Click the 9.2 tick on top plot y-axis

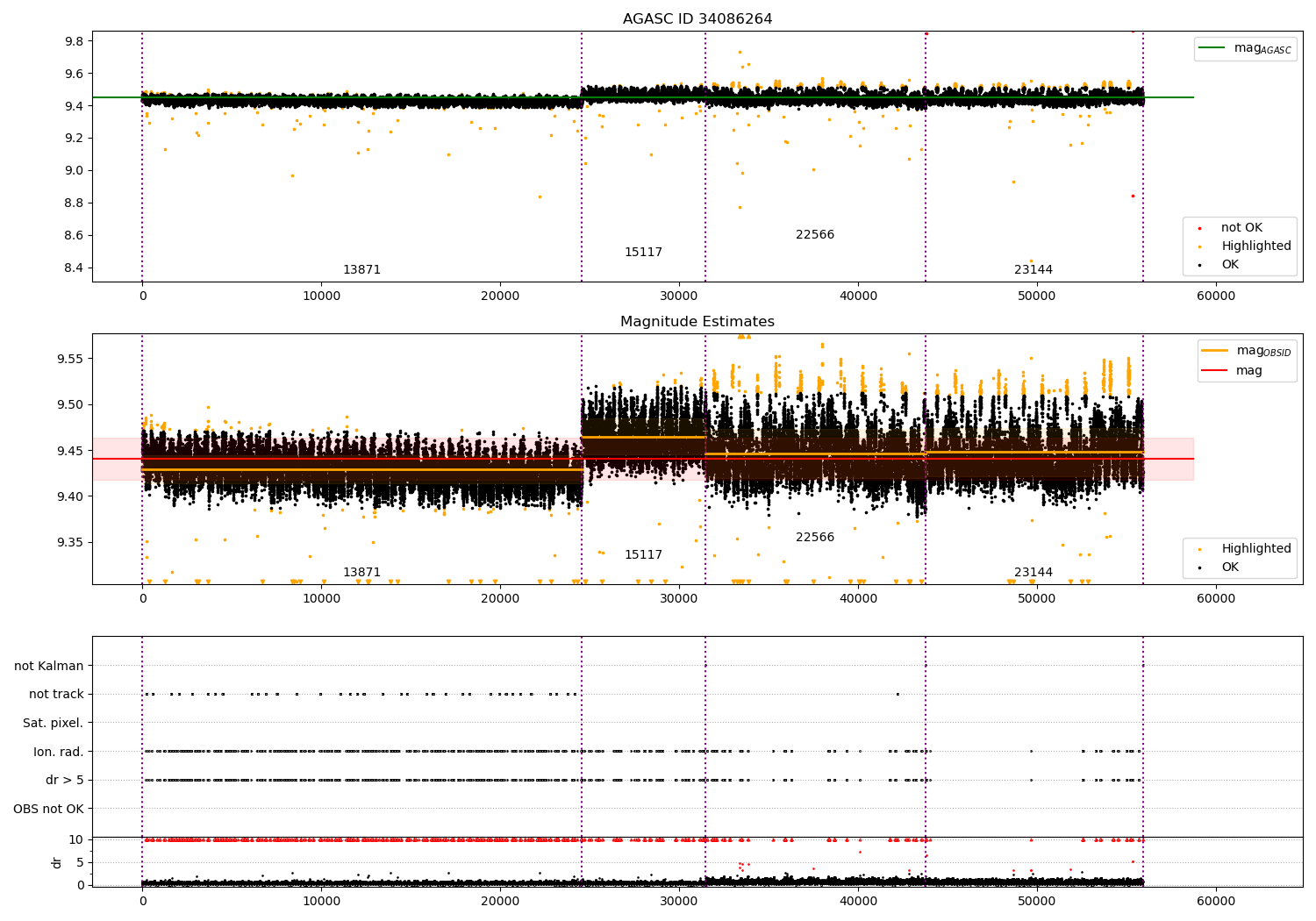[x=74, y=138]
